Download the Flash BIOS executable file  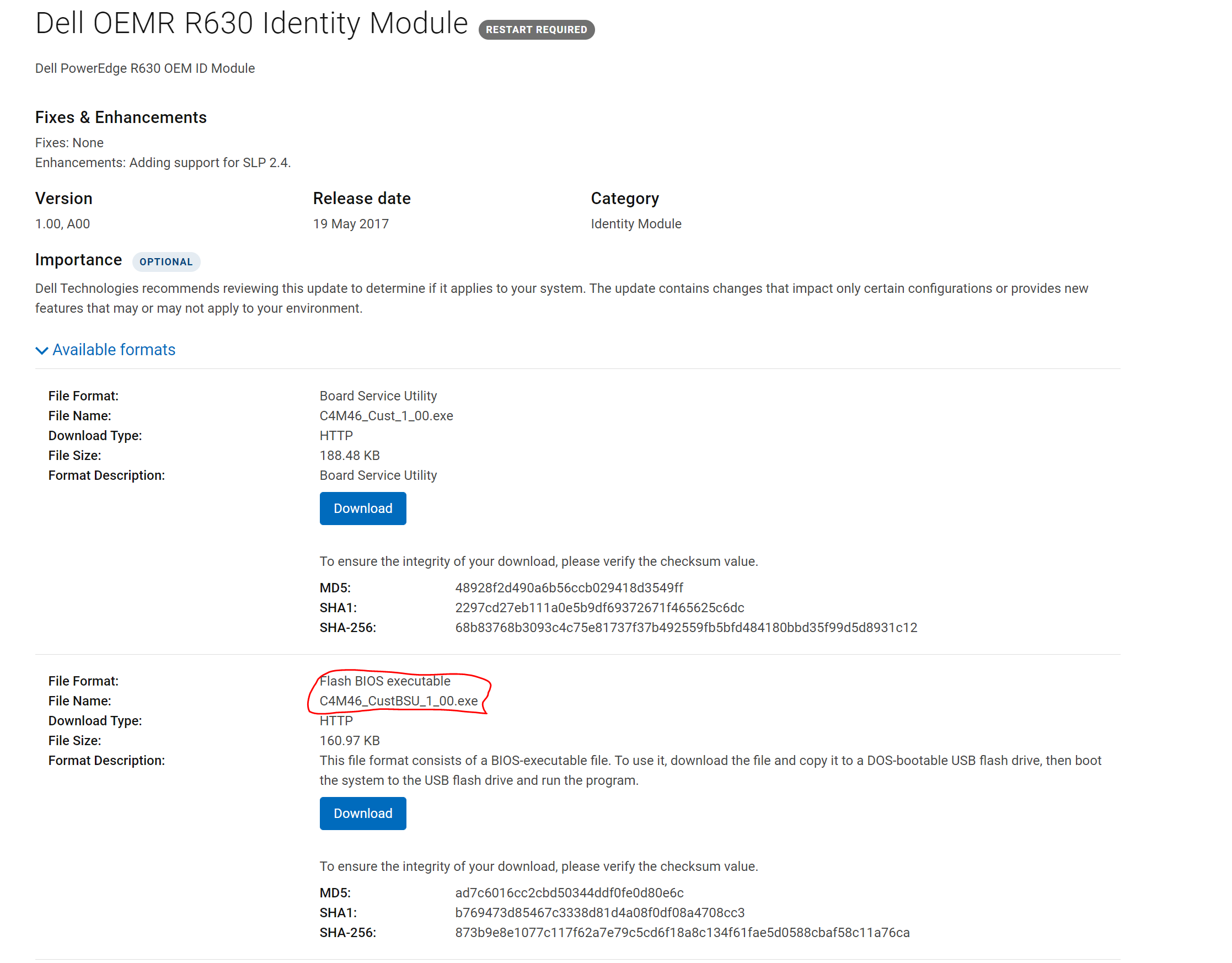point(363,814)
